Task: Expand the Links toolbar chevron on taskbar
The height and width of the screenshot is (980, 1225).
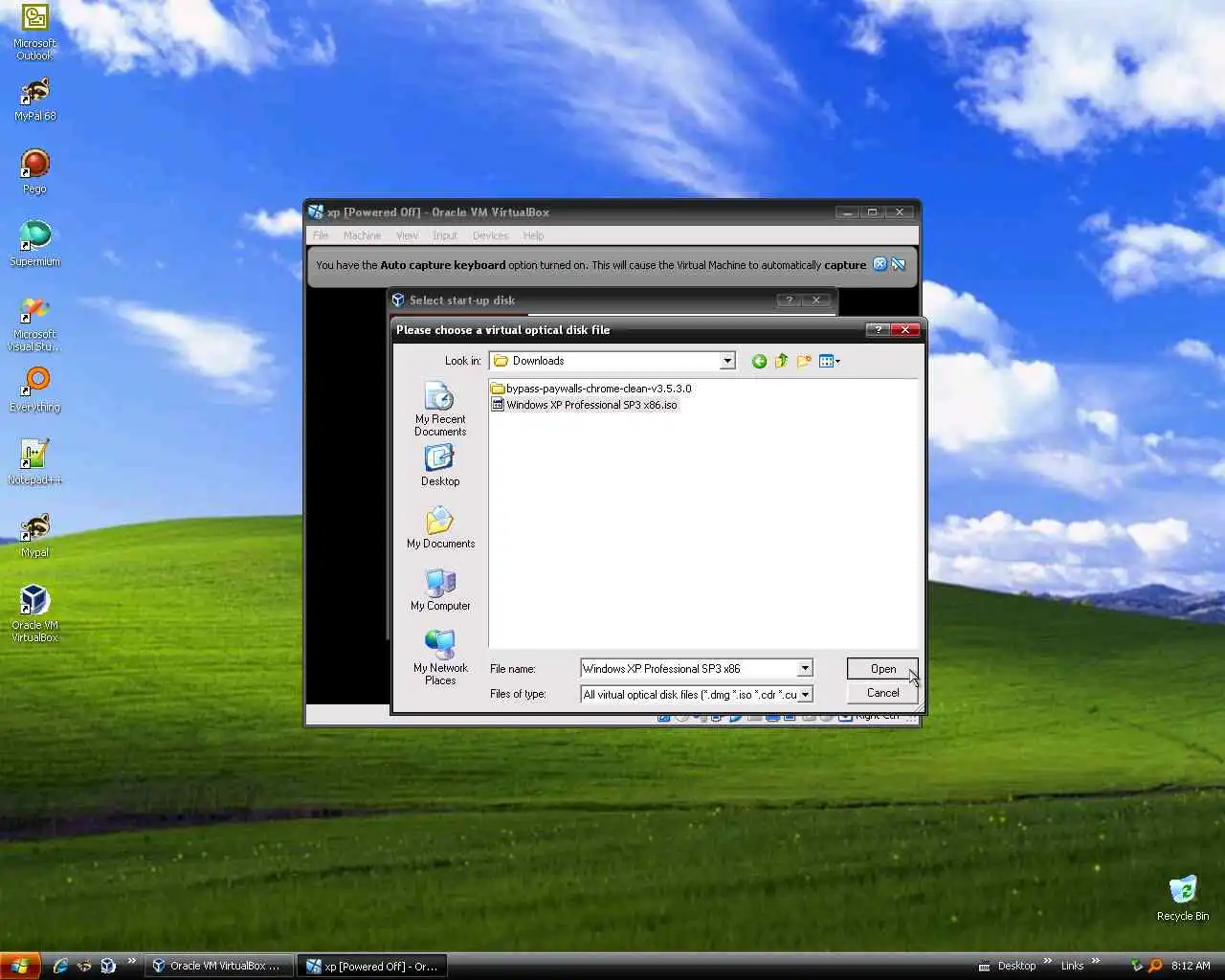Action: [1096, 961]
